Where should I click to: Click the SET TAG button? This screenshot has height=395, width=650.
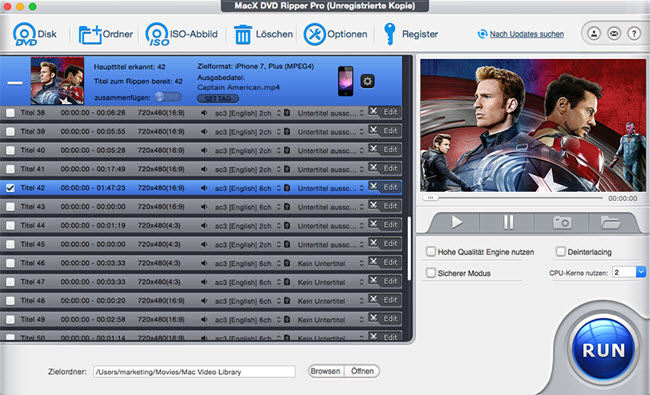(x=218, y=99)
